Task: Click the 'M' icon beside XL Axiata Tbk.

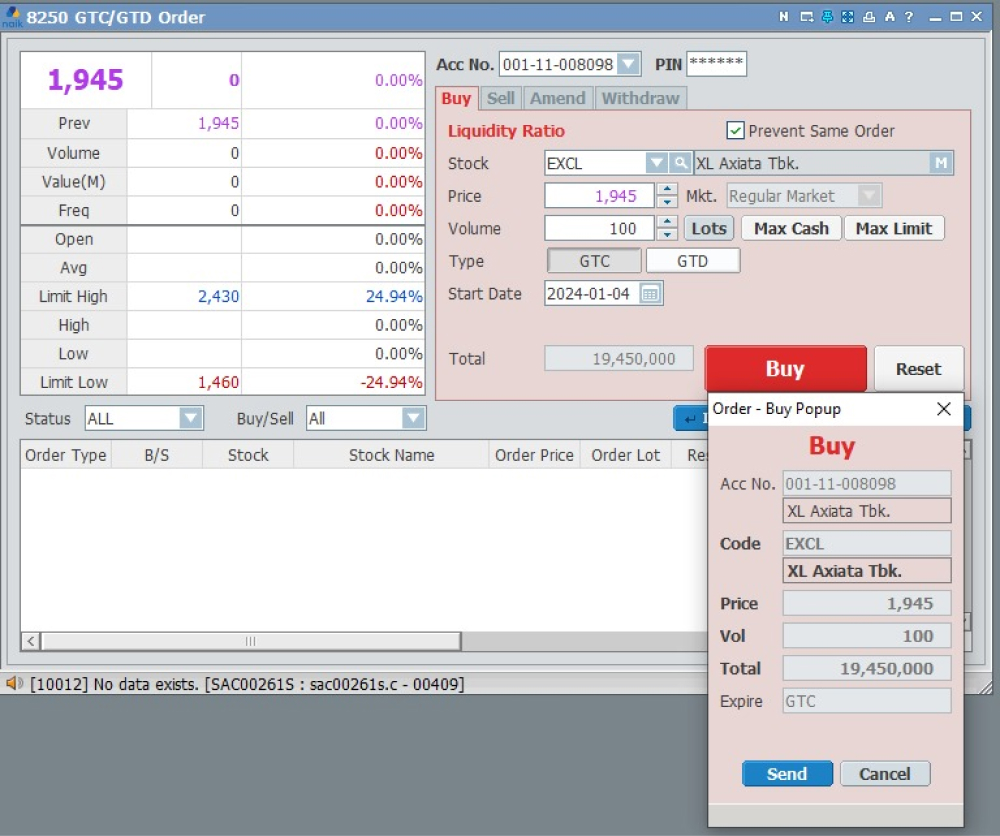Action: (940, 164)
